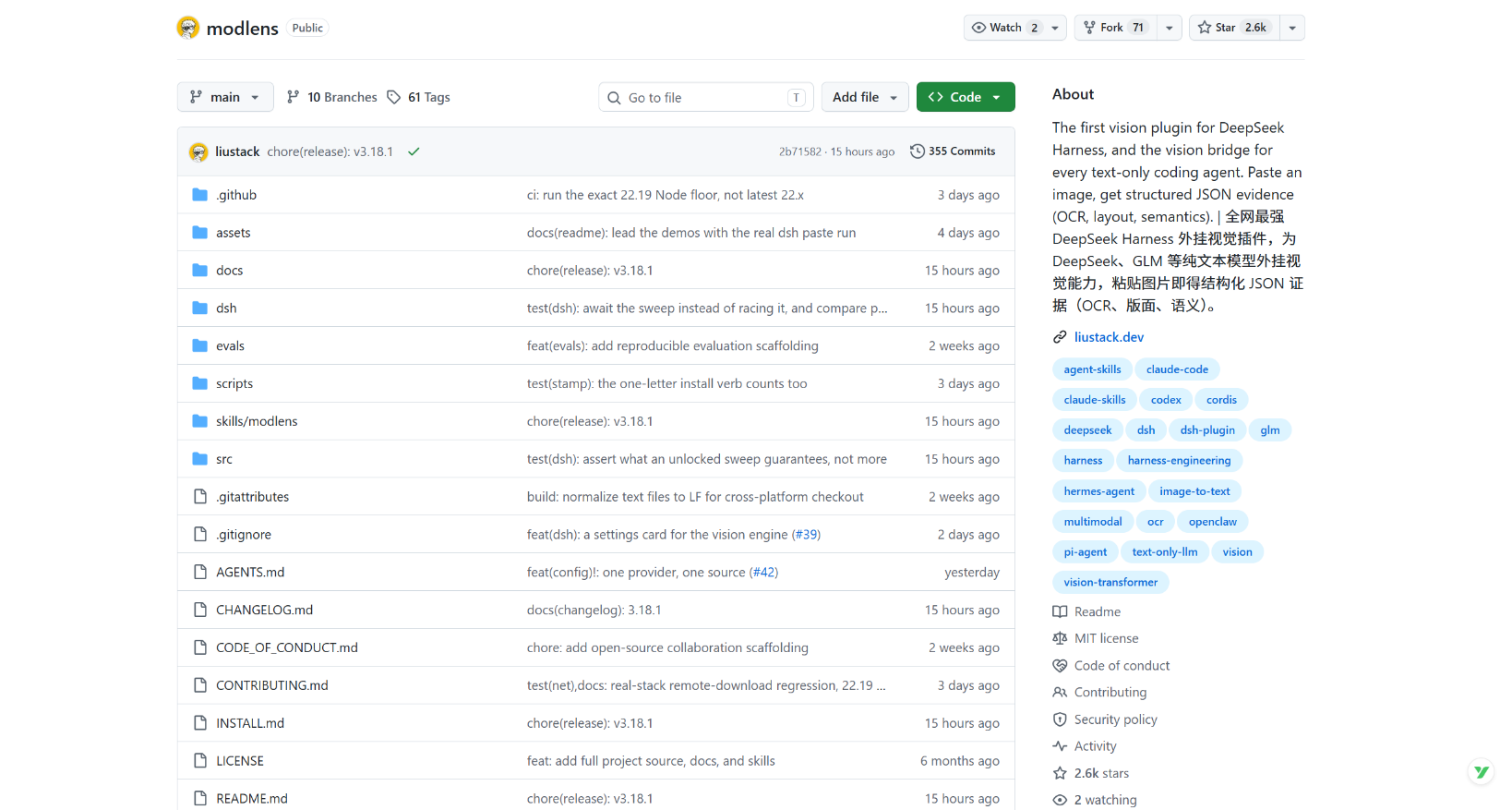The width and height of the screenshot is (1512, 810).
Task: Click the branch icon beside 10 Branches
Action: [294, 97]
